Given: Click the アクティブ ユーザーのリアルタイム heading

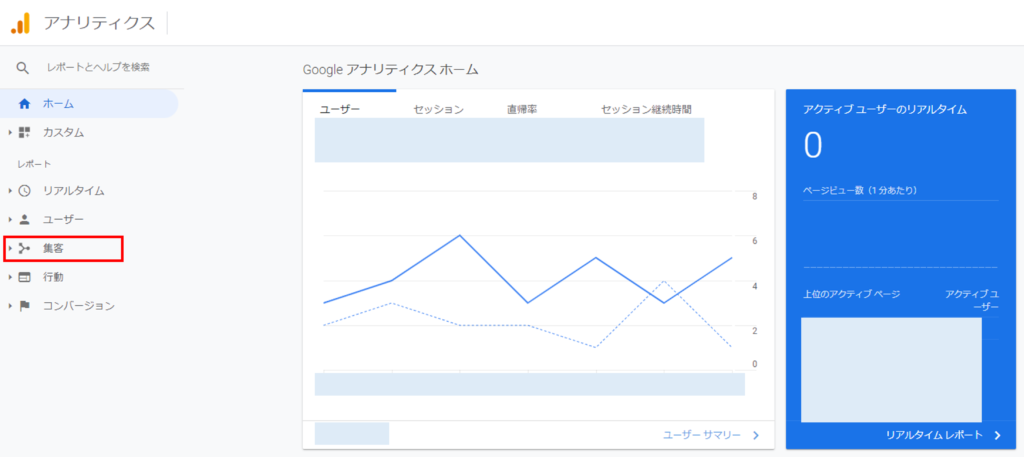Looking at the screenshot, I should click(x=885, y=110).
